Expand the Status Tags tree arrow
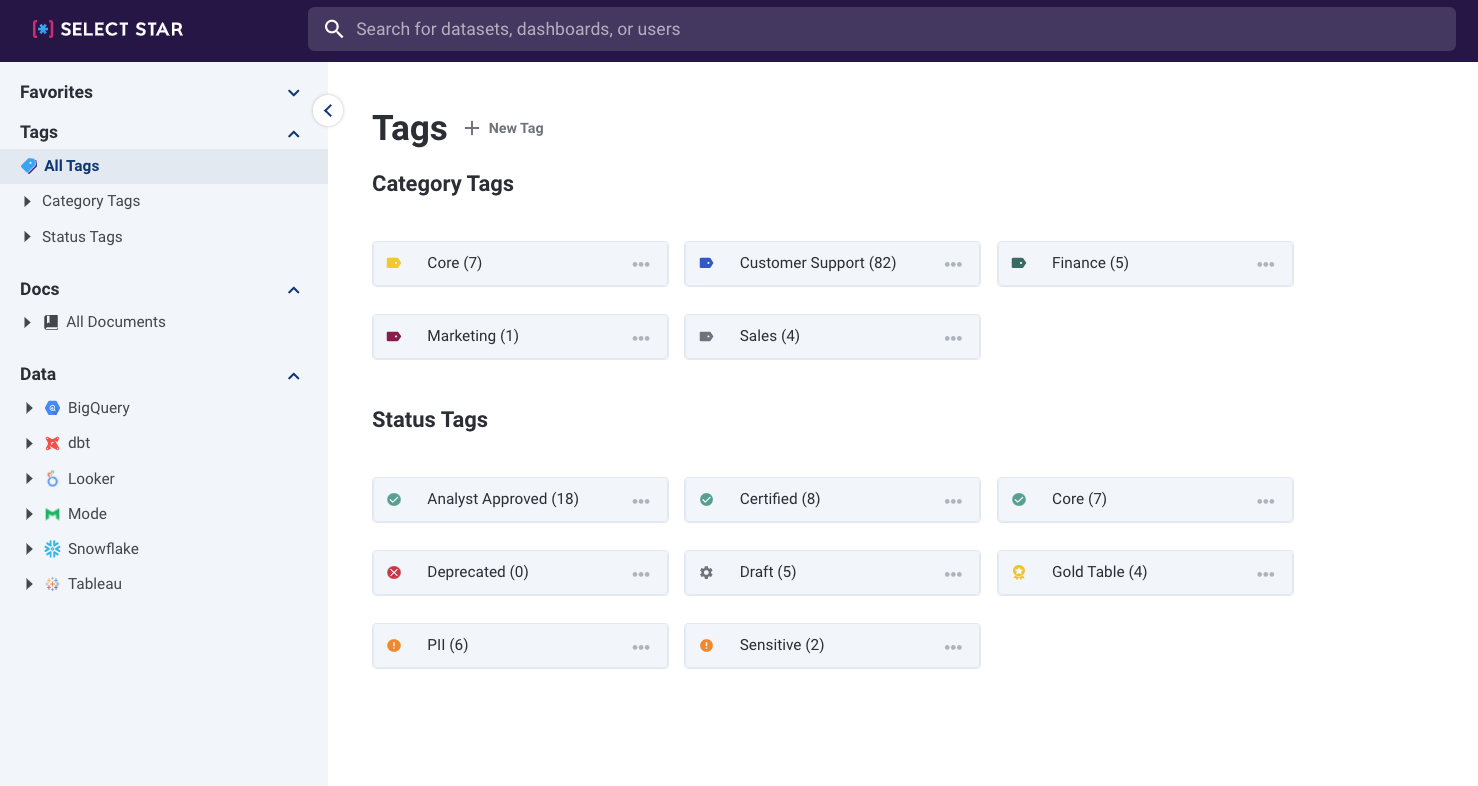This screenshot has height=786, width=1478. coord(27,237)
